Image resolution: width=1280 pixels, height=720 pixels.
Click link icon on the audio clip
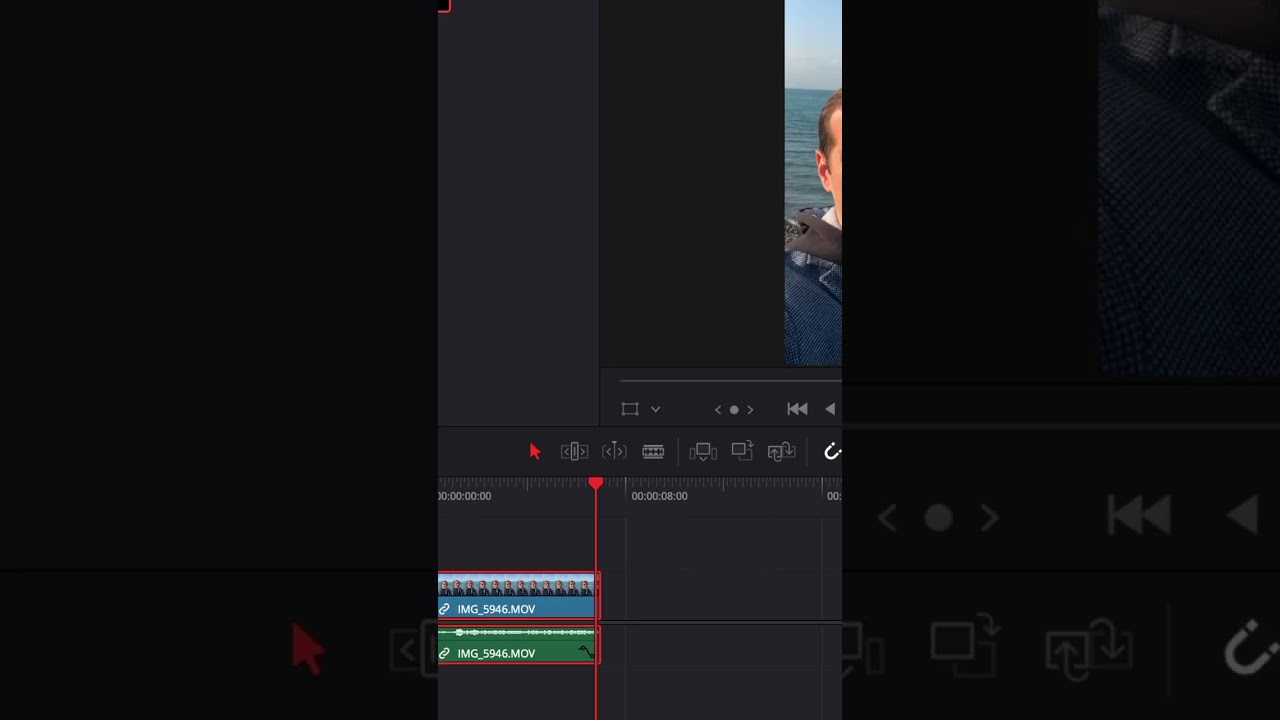point(445,653)
